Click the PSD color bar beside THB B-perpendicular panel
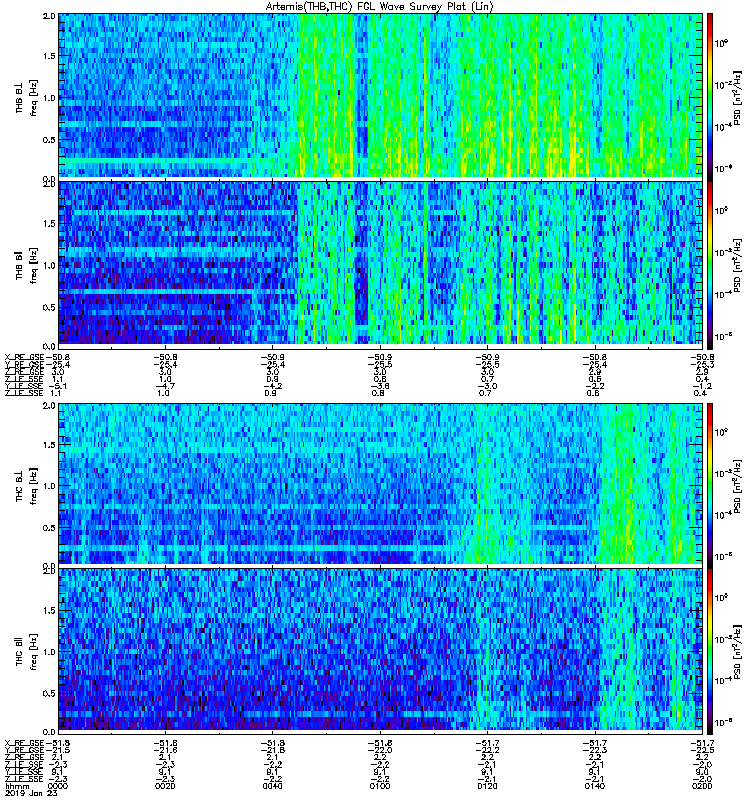This screenshot has width=750, height=800. click(x=710, y=95)
